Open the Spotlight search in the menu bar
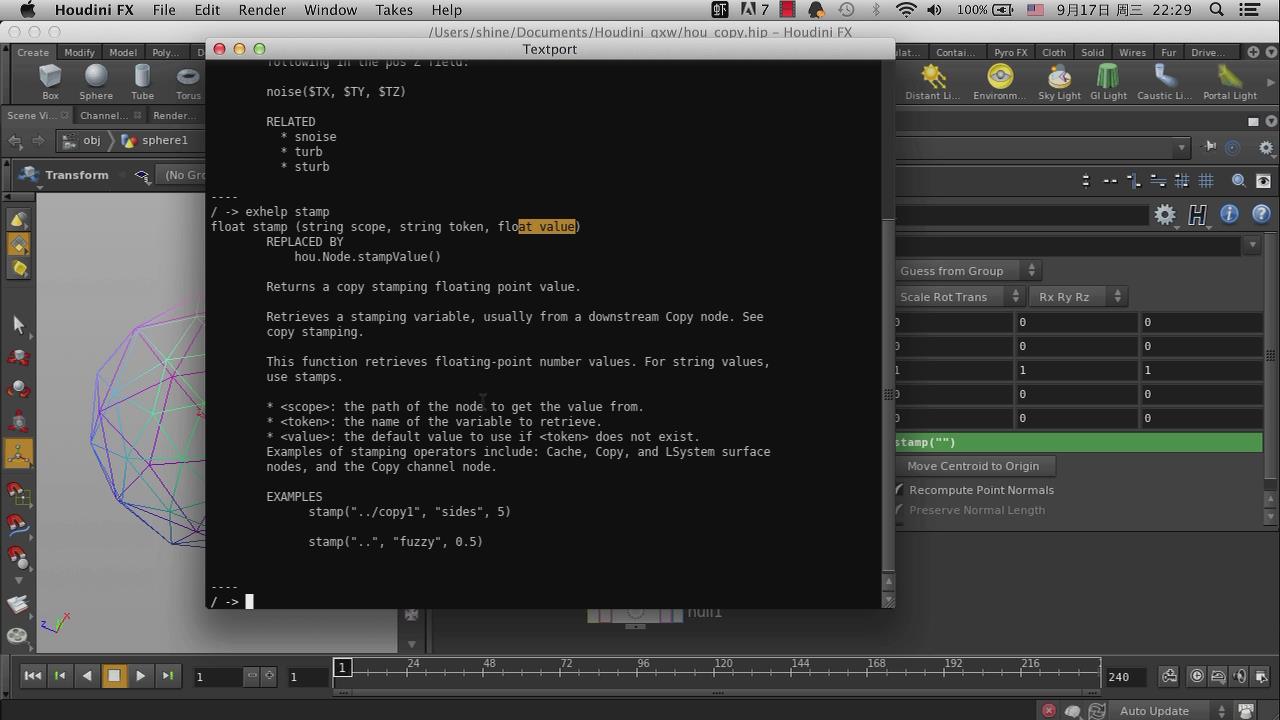The height and width of the screenshot is (720, 1280). (x=1216, y=10)
